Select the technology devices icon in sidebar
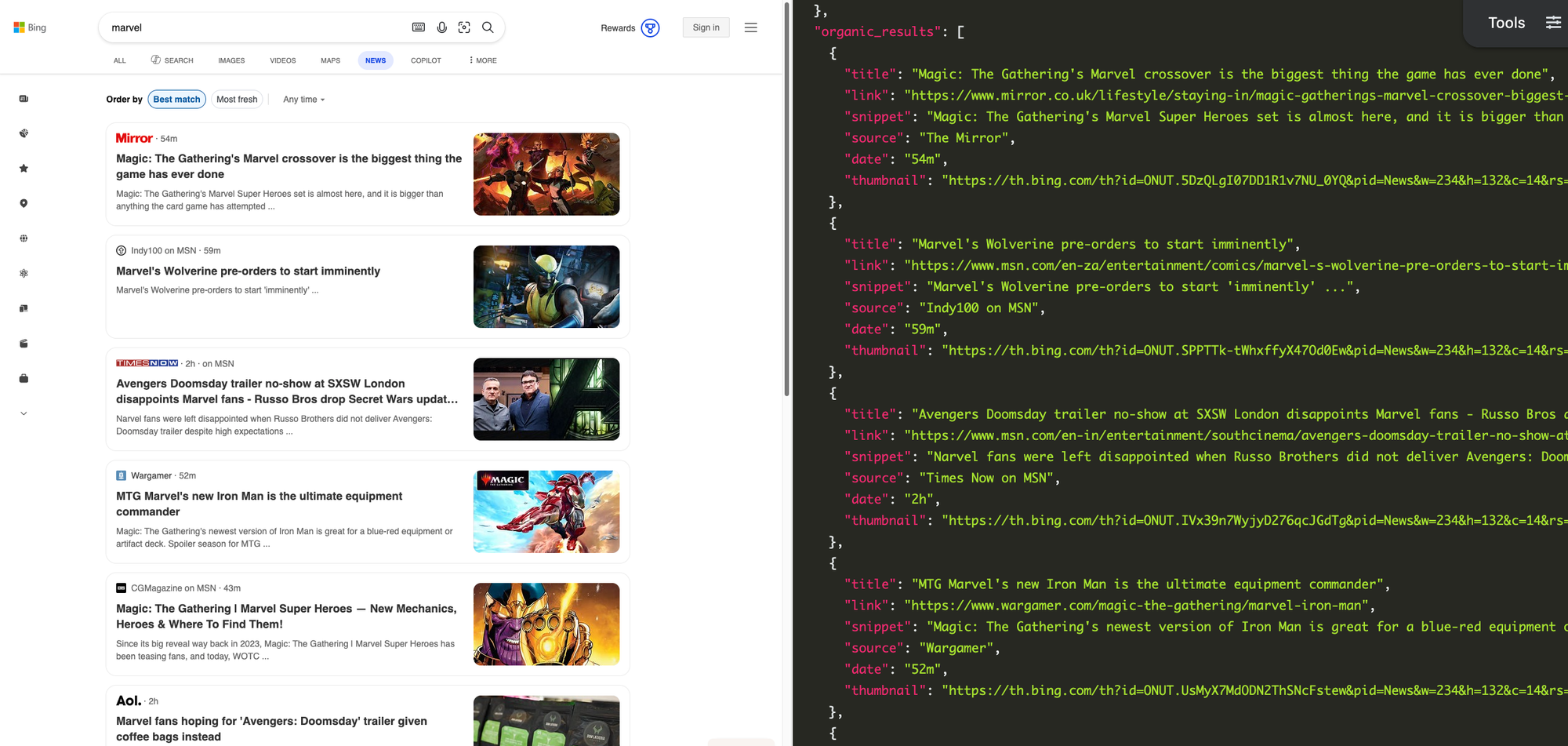The height and width of the screenshot is (746, 1568). pos(24,308)
